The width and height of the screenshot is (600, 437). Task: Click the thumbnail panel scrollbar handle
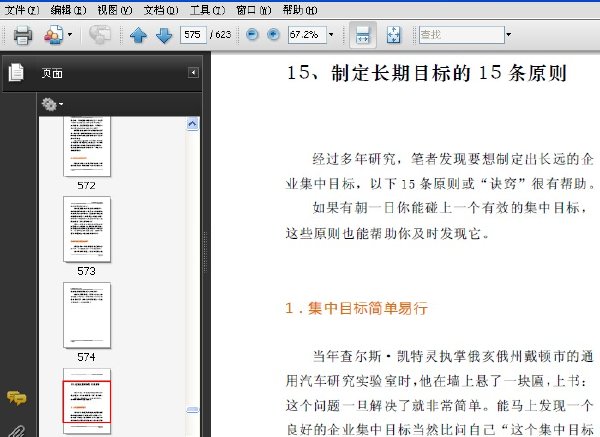192,410
